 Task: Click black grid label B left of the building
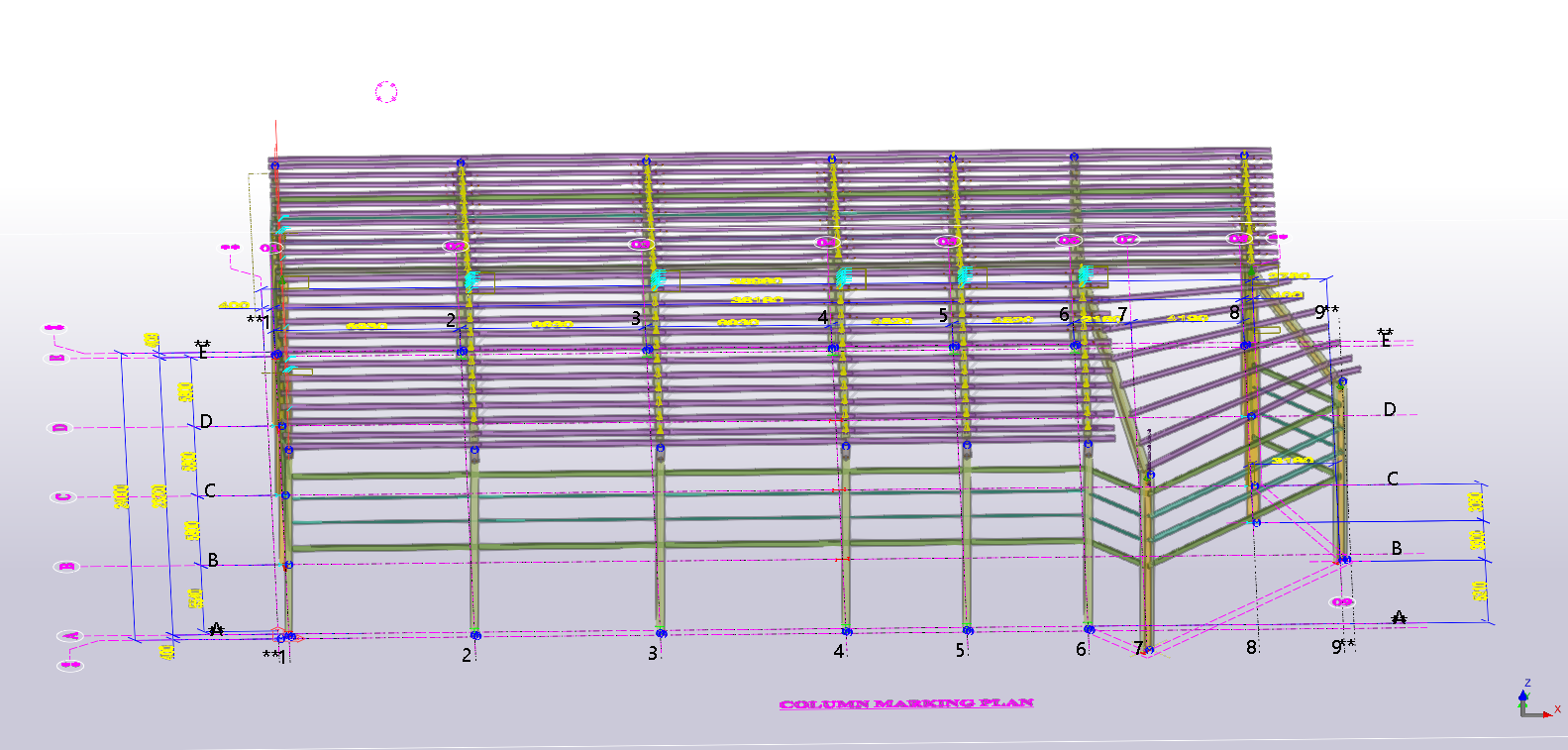click(x=213, y=561)
